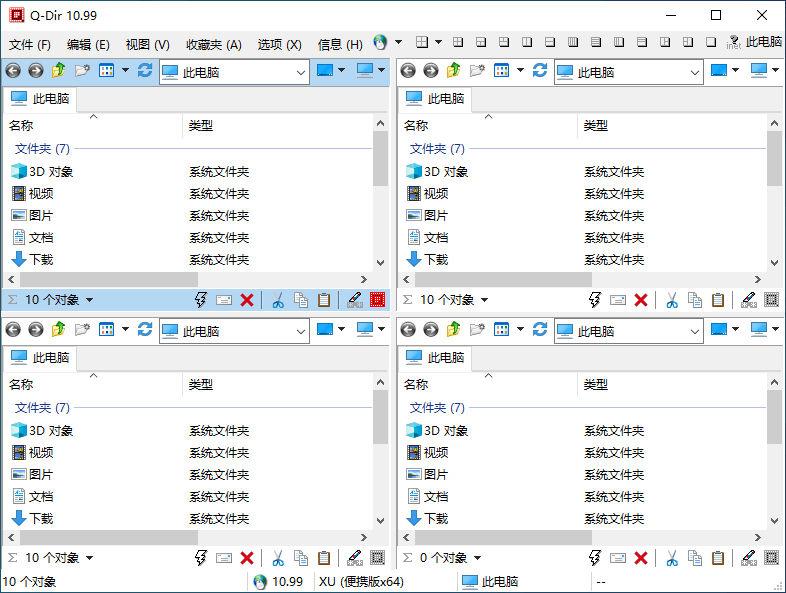This screenshot has width=786, height=593.
Task: Go up one folder in bottom-left pane
Action: pyautogui.click(x=59, y=329)
